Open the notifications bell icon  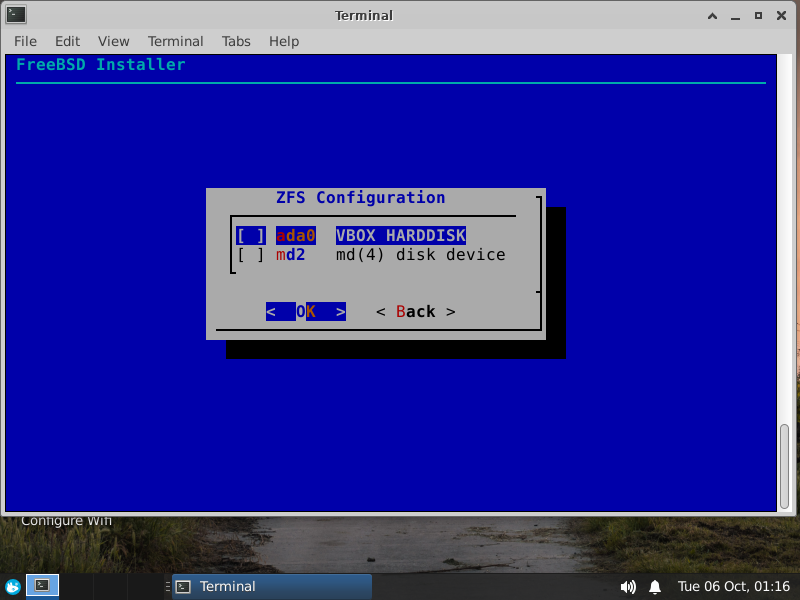tap(655, 587)
